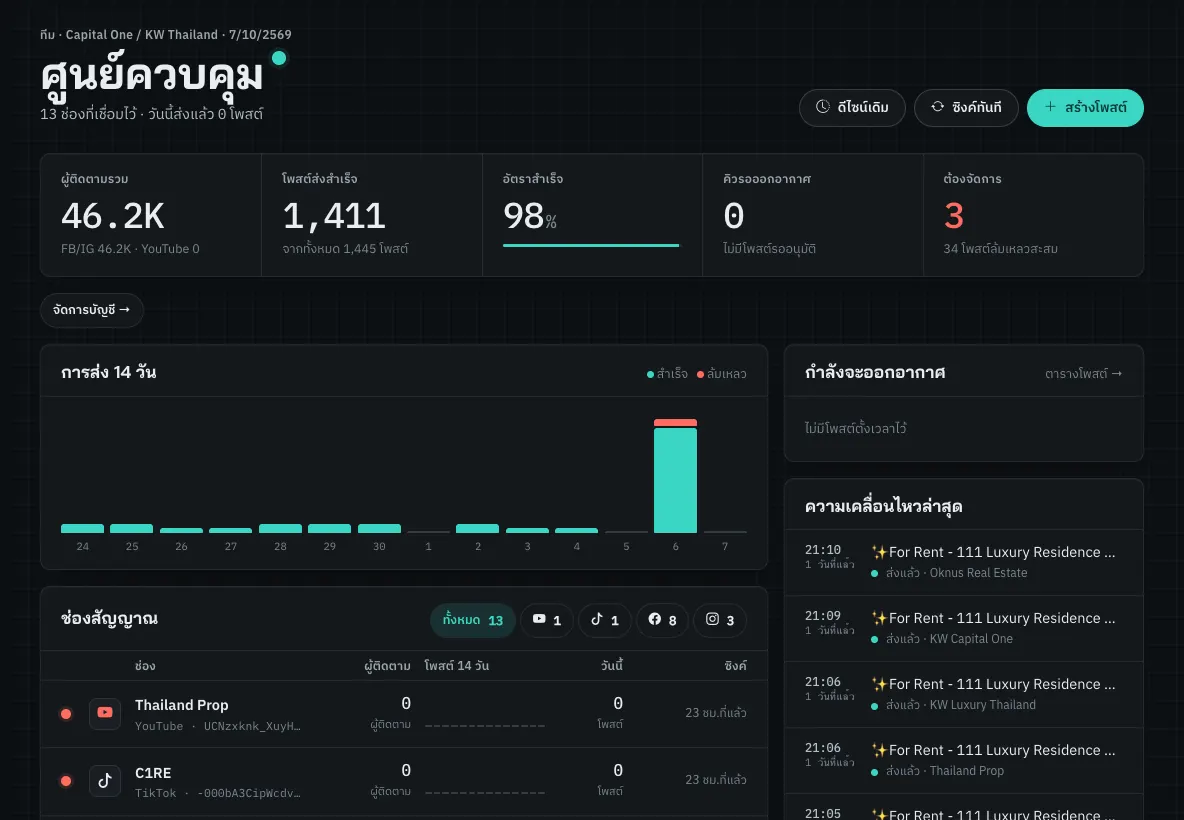Open the 21:10 Oknus Real Estate activity

tap(964, 563)
